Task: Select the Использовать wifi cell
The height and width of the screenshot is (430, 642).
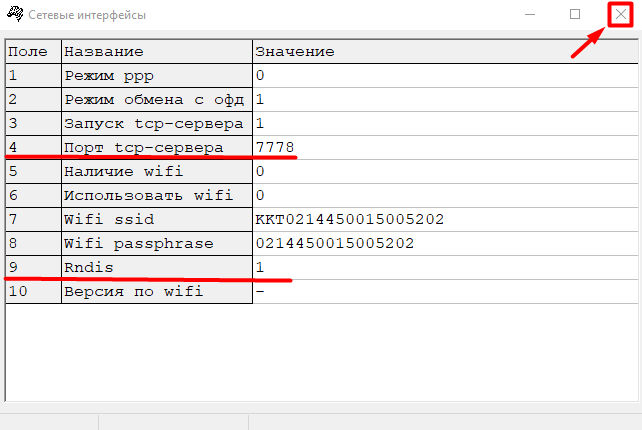Action: pos(157,195)
